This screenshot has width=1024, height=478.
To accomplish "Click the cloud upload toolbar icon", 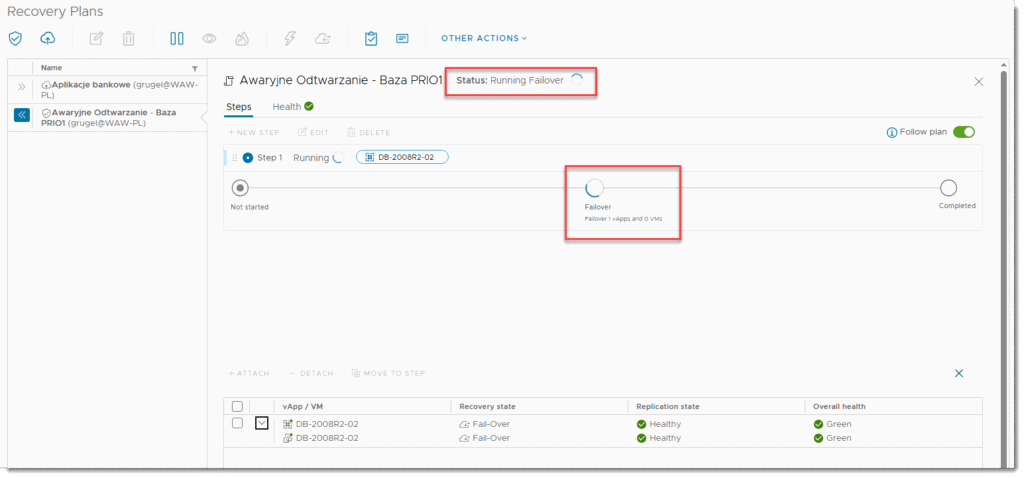I will 47,39.
